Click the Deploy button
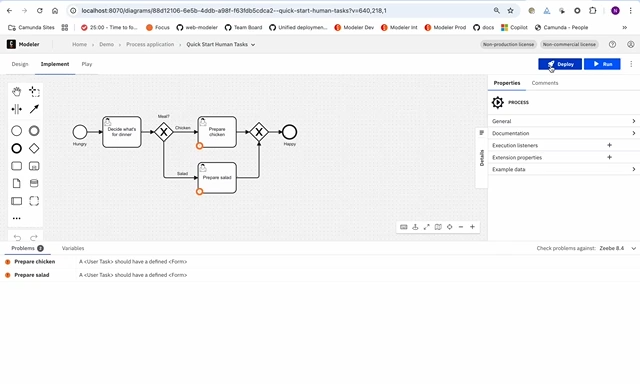640x384 pixels. [560, 64]
